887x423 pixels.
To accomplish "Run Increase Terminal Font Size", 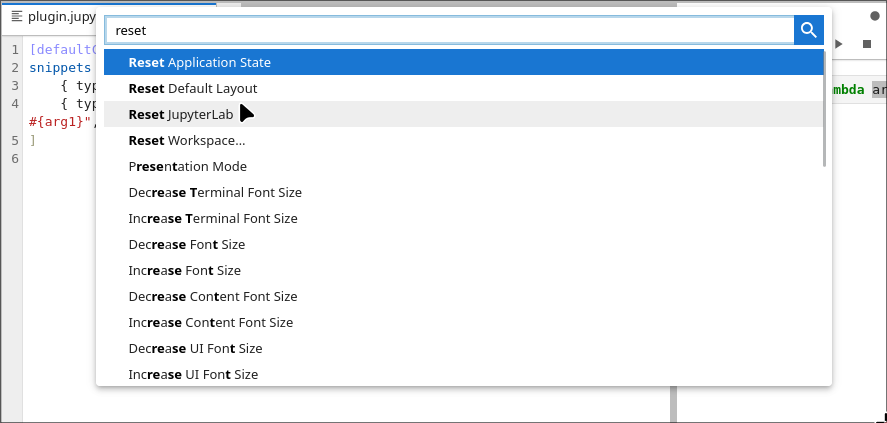I will [463, 218].
